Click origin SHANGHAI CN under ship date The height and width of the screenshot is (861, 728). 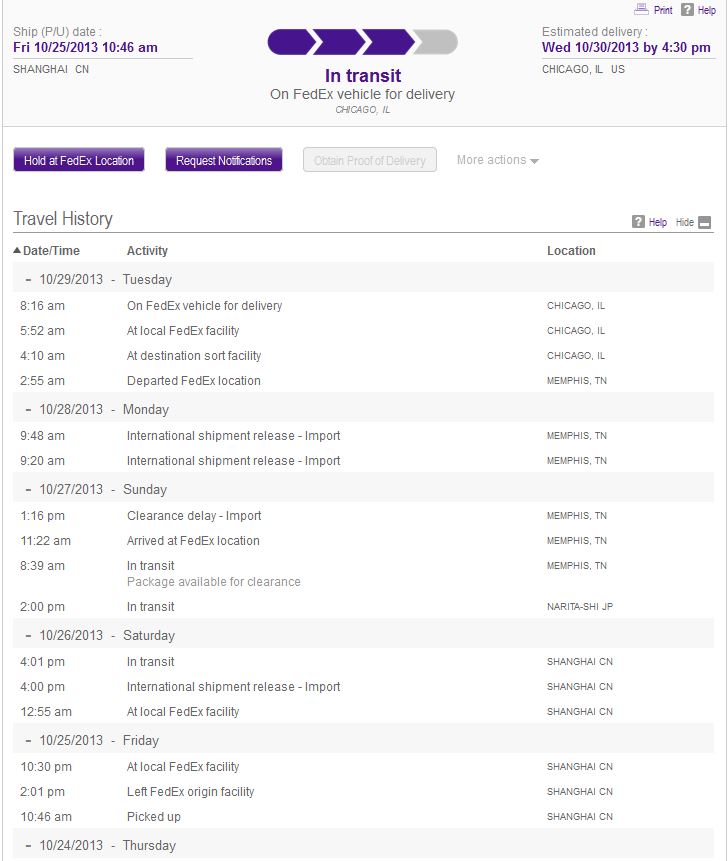coord(51,69)
